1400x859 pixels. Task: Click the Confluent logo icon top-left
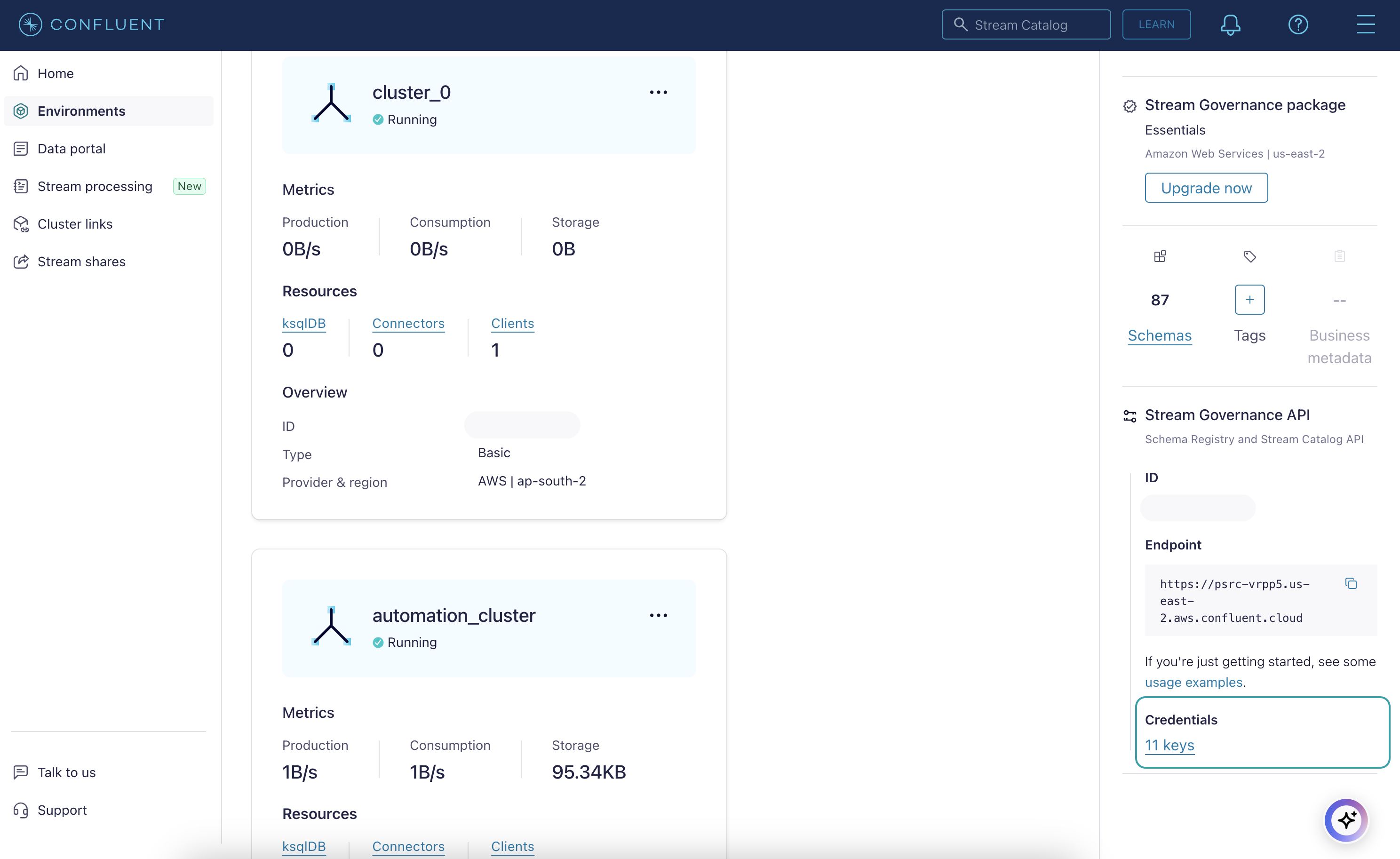[22, 24]
